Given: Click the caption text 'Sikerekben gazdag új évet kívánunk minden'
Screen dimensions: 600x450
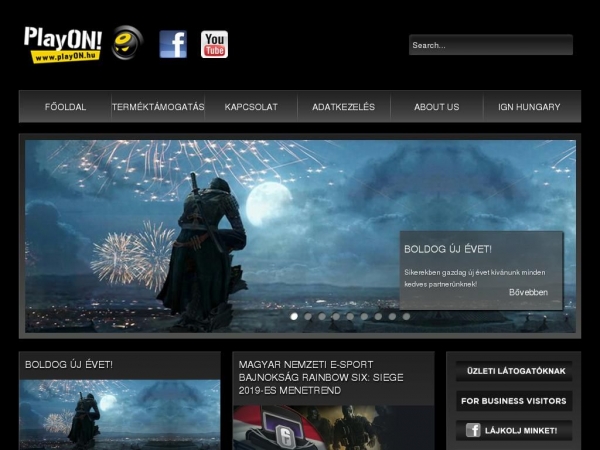Looking at the screenshot, I should click(475, 272).
